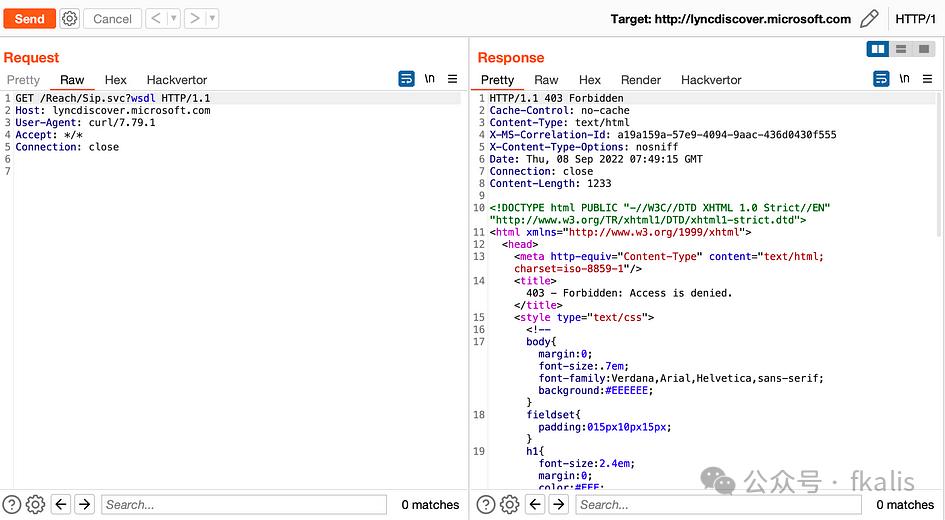Switch Request panel to Pretty tab
Screen dimensions: 945x520
point(24,80)
